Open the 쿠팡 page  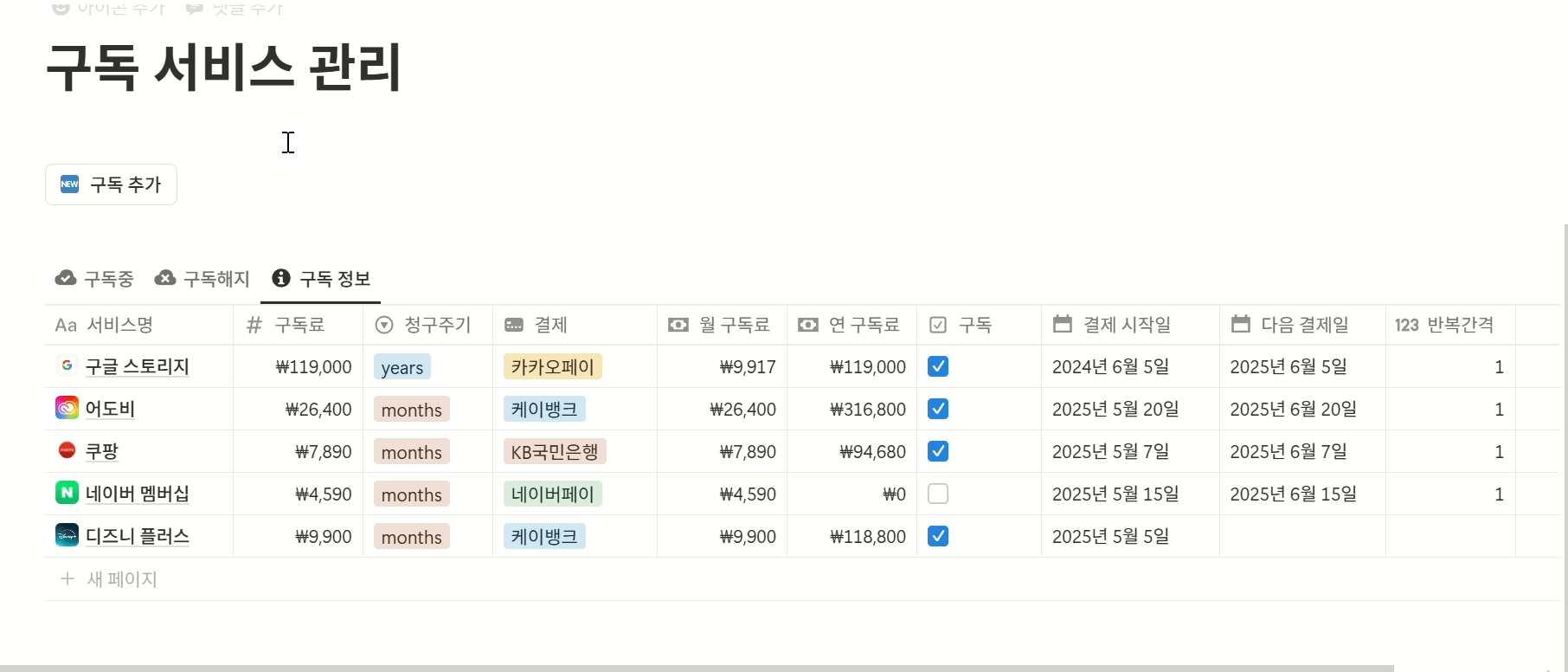click(x=102, y=451)
